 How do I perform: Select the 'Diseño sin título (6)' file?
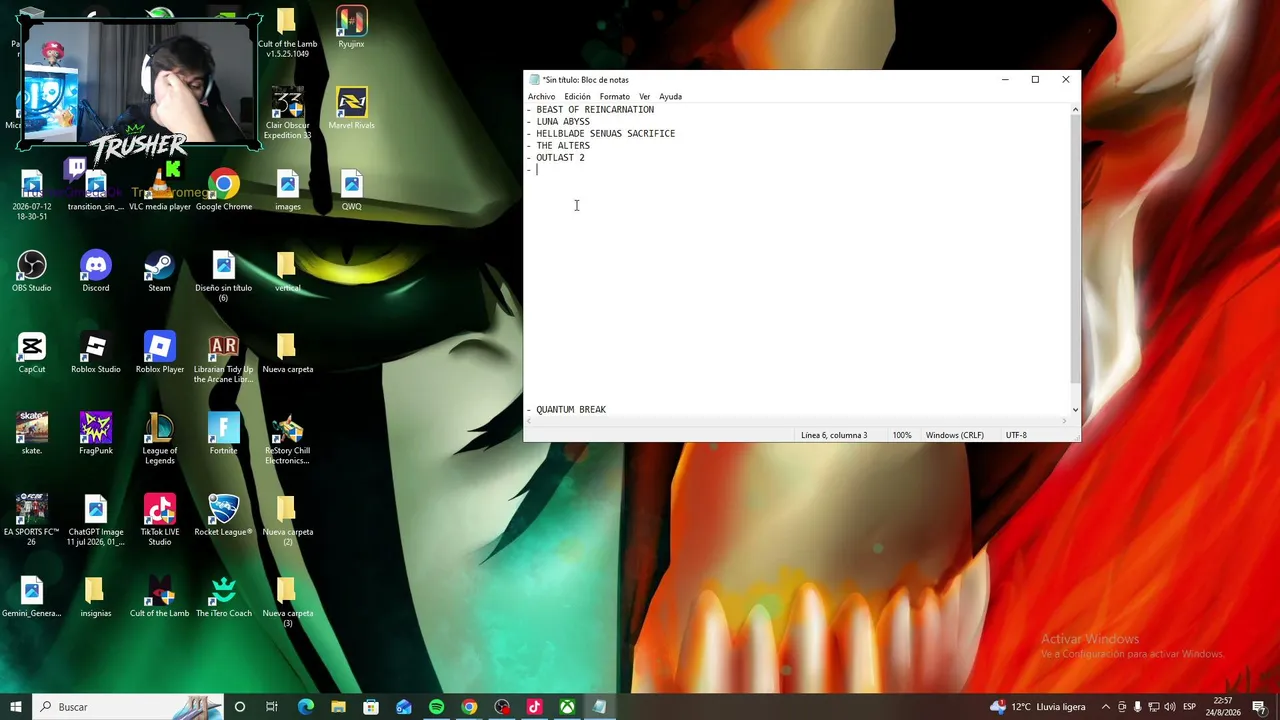coord(223,277)
